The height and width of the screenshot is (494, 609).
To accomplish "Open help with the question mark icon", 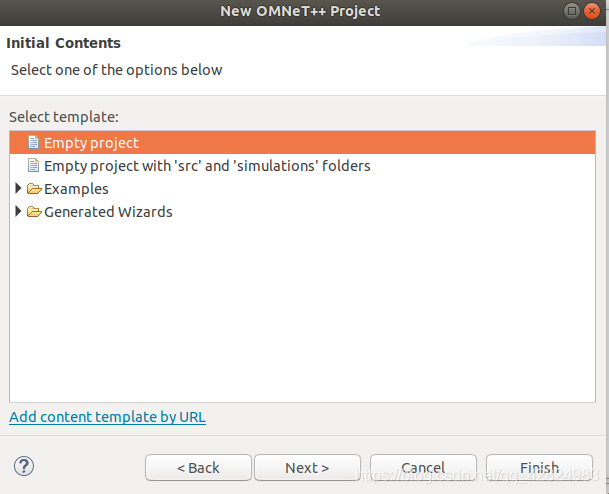I will (x=24, y=466).
